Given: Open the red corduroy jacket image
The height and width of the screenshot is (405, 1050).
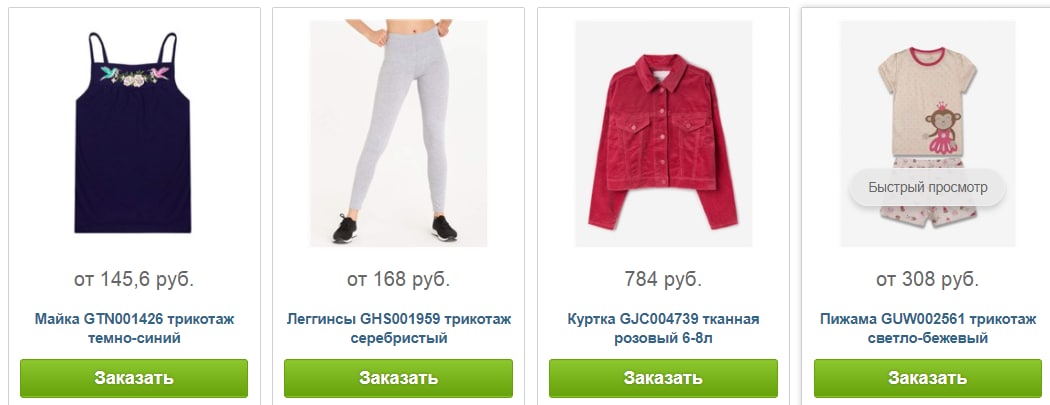Looking at the screenshot, I should click(x=663, y=133).
